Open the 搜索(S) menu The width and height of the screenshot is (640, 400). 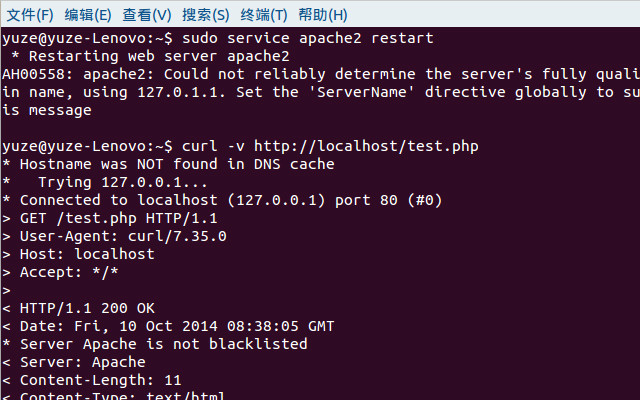pyautogui.click(x=206, y=15)
